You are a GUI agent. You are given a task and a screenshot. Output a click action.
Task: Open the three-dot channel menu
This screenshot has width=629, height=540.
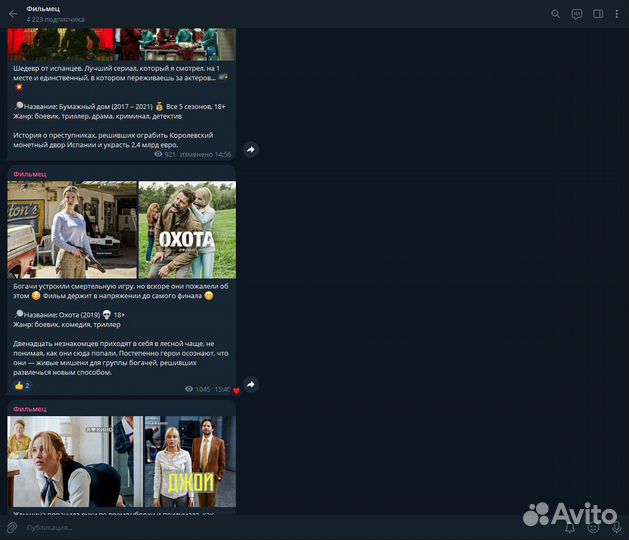[x=617, y=14]
